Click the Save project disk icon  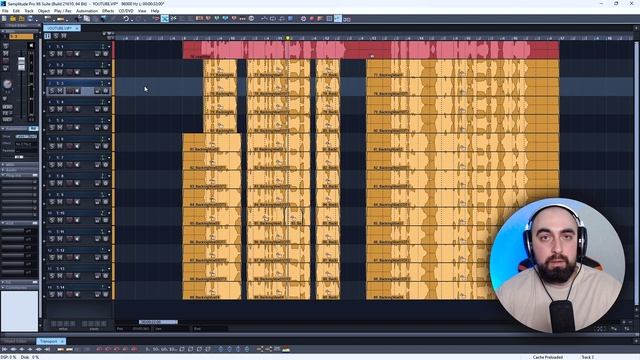[x=30, y=19]
